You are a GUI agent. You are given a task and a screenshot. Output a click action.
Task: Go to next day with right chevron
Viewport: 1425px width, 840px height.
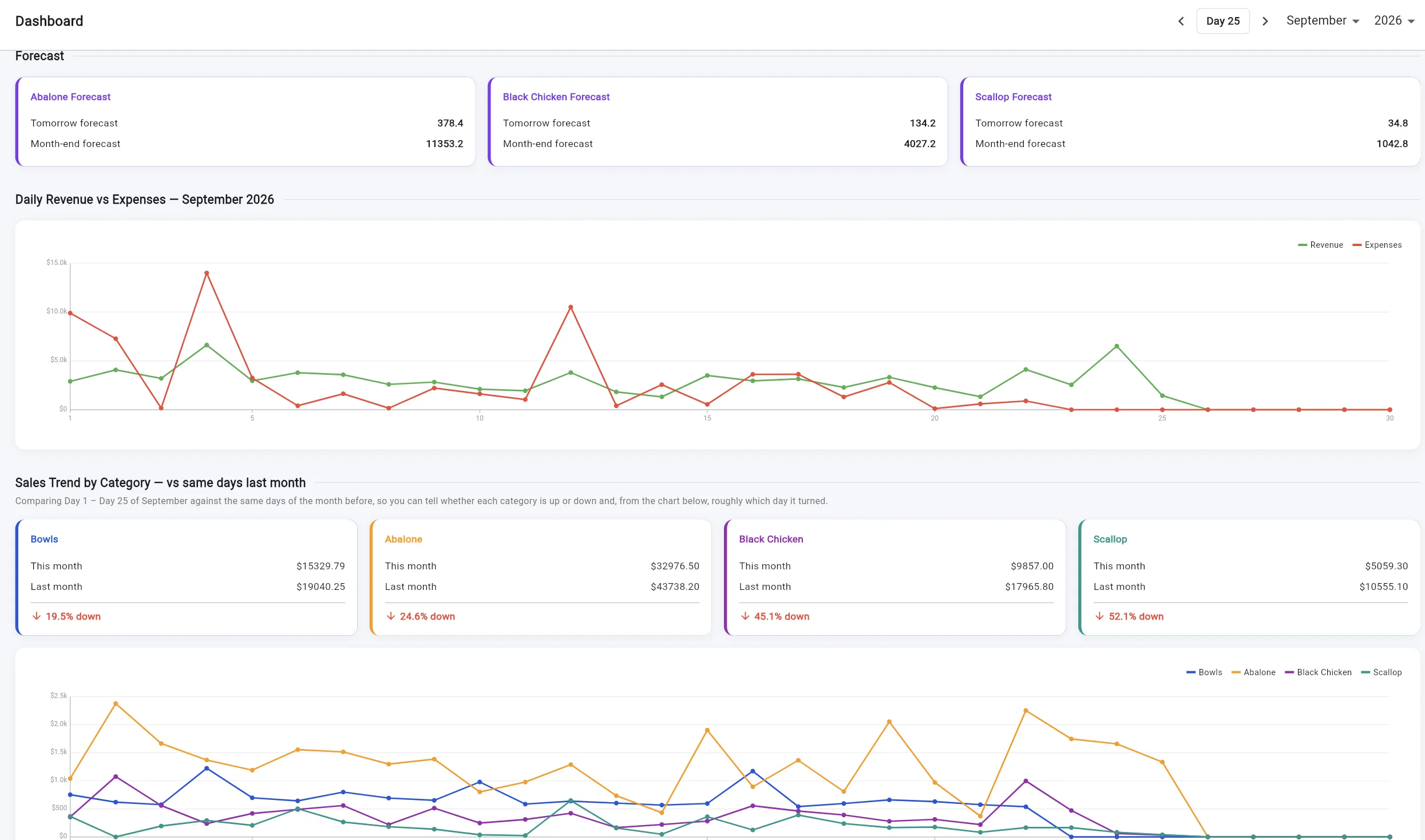click(1265, 21)
